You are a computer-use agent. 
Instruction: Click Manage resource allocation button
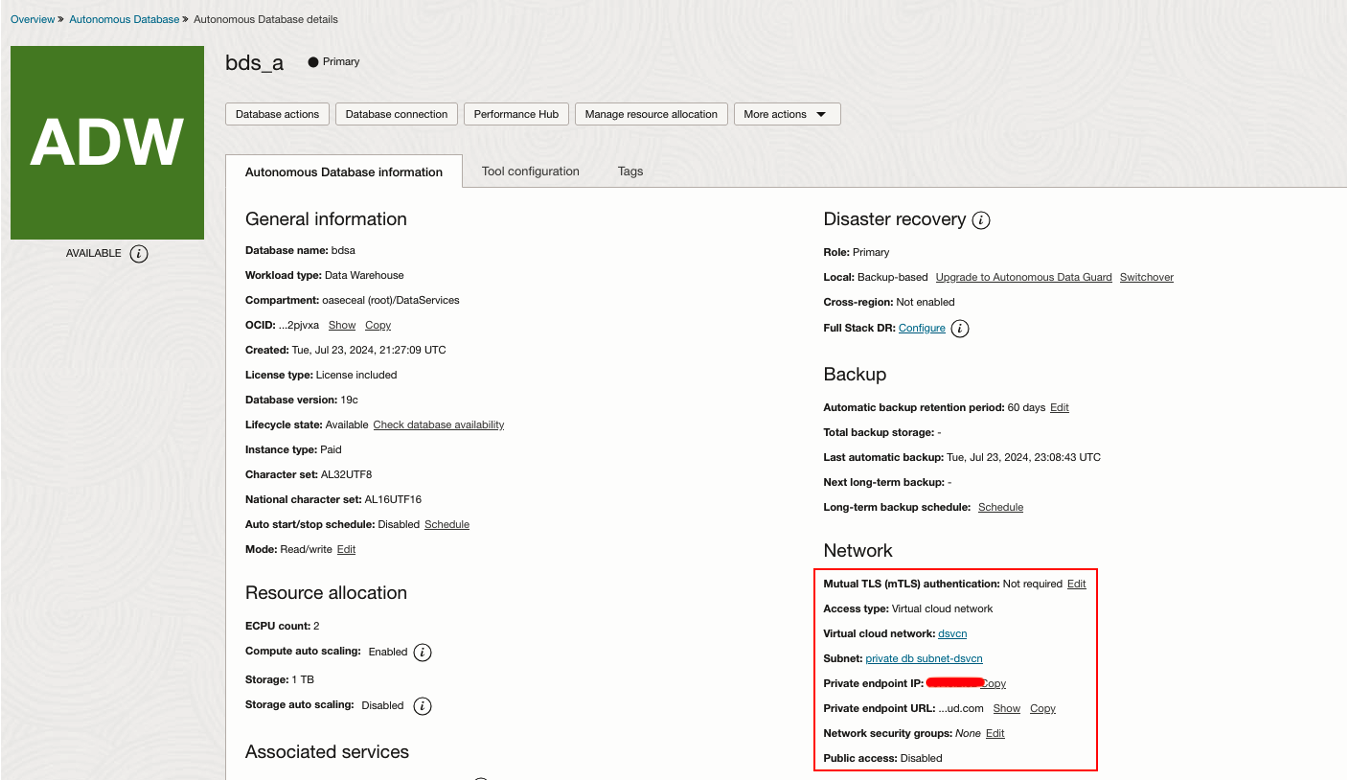pos(651,114)
